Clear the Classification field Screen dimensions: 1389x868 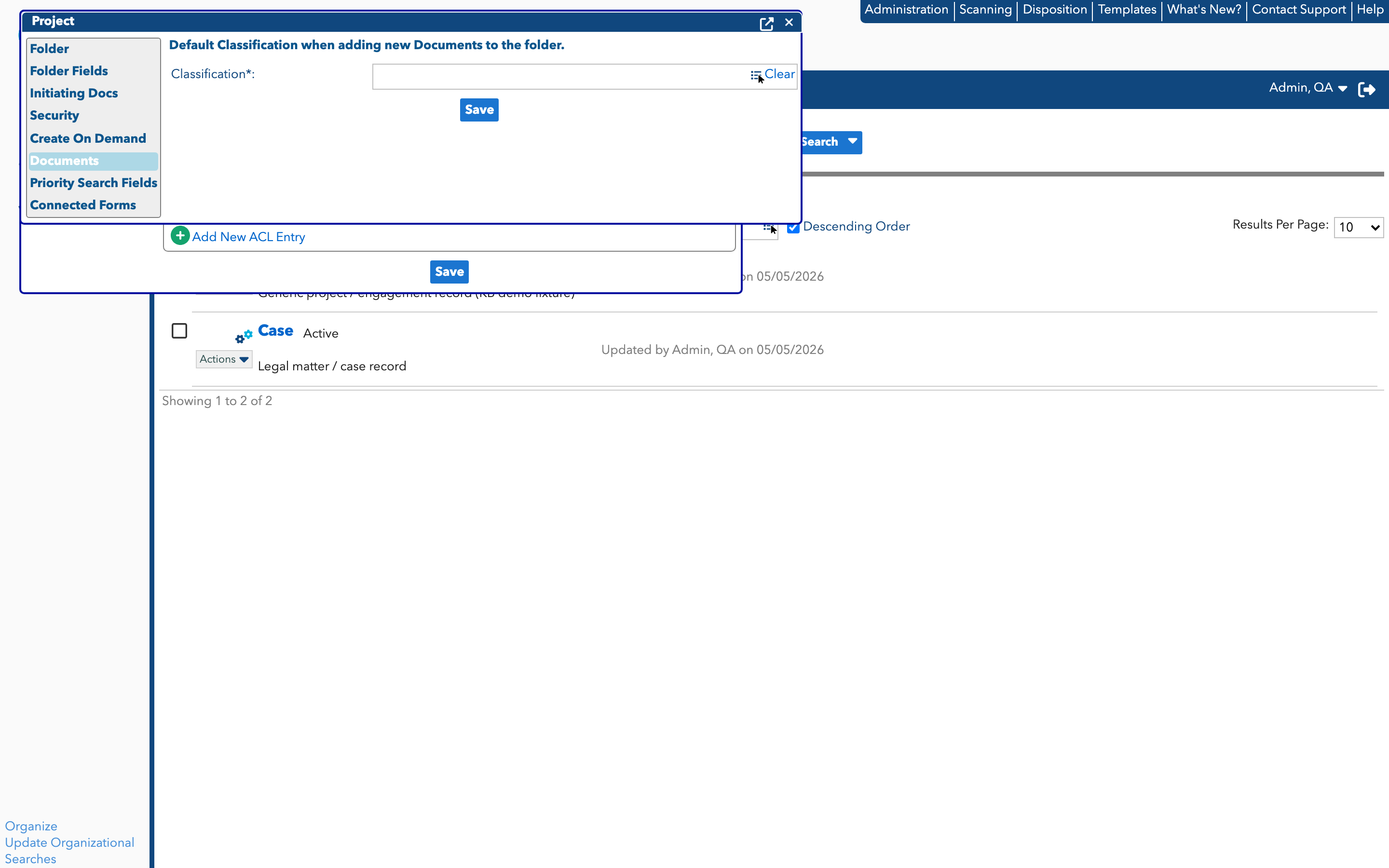(x=779, y=74)
